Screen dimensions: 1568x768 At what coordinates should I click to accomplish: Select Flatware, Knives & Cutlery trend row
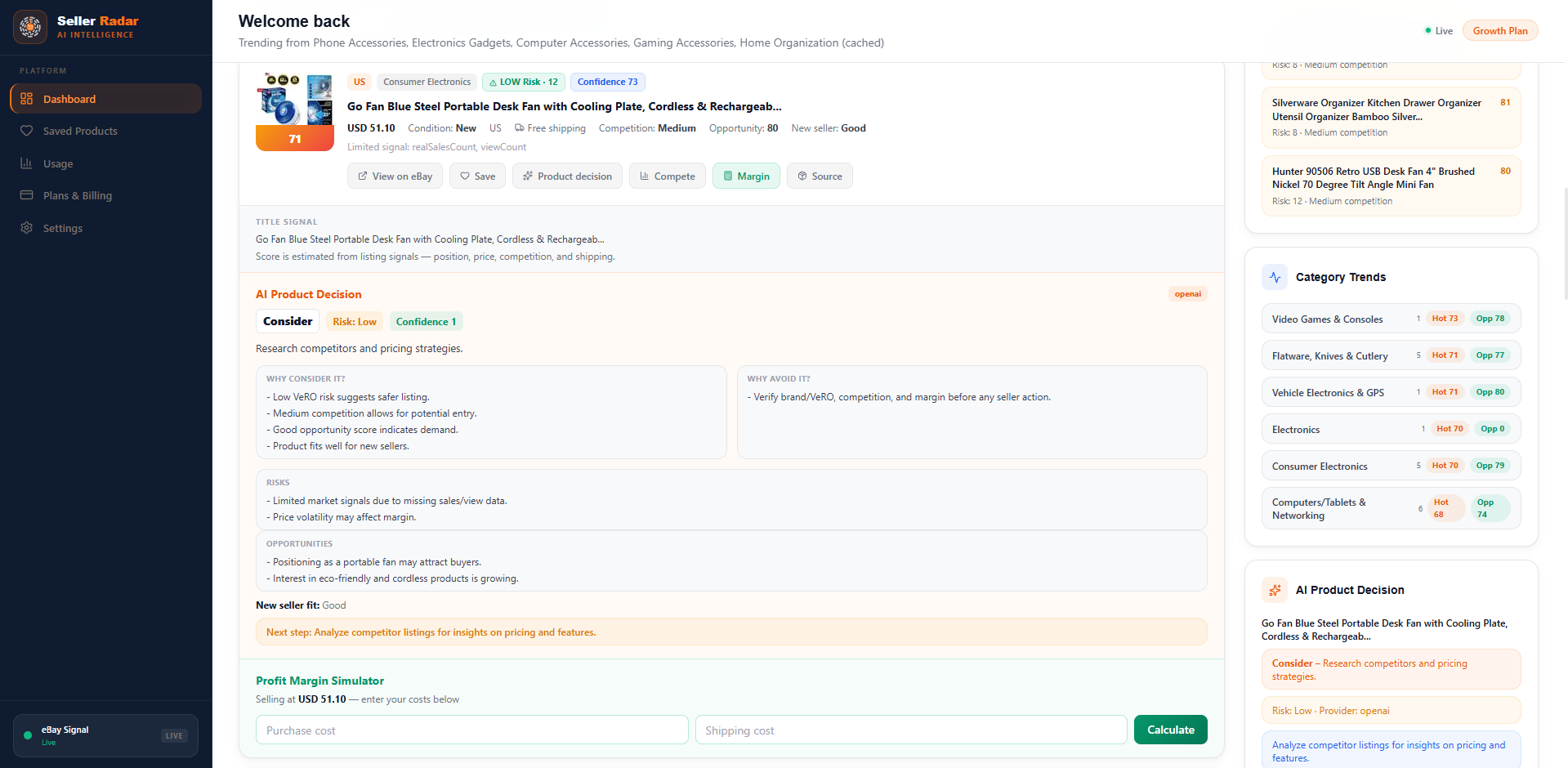click(1391, 355)
